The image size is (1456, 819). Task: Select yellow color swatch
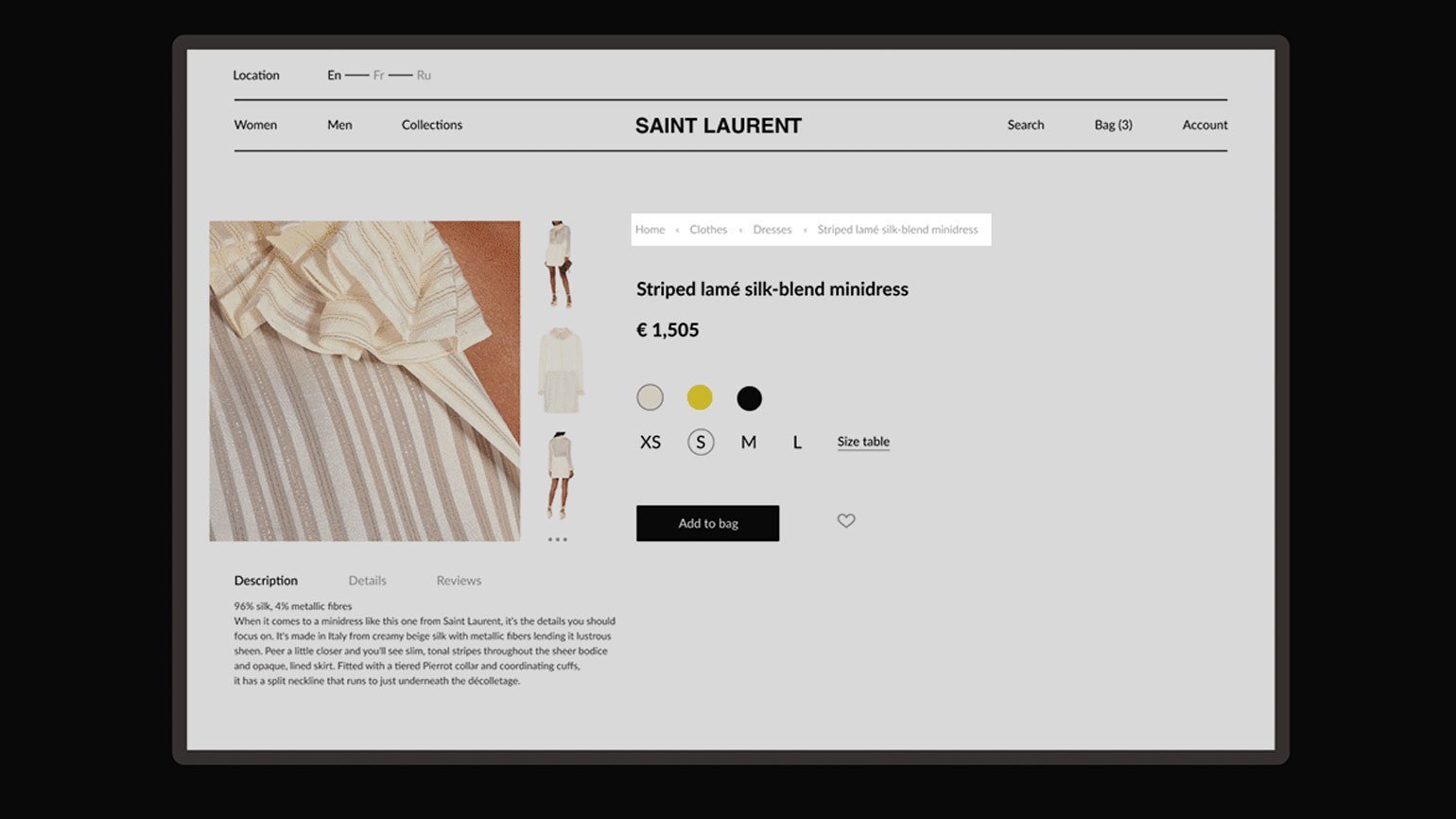(700, 397)
